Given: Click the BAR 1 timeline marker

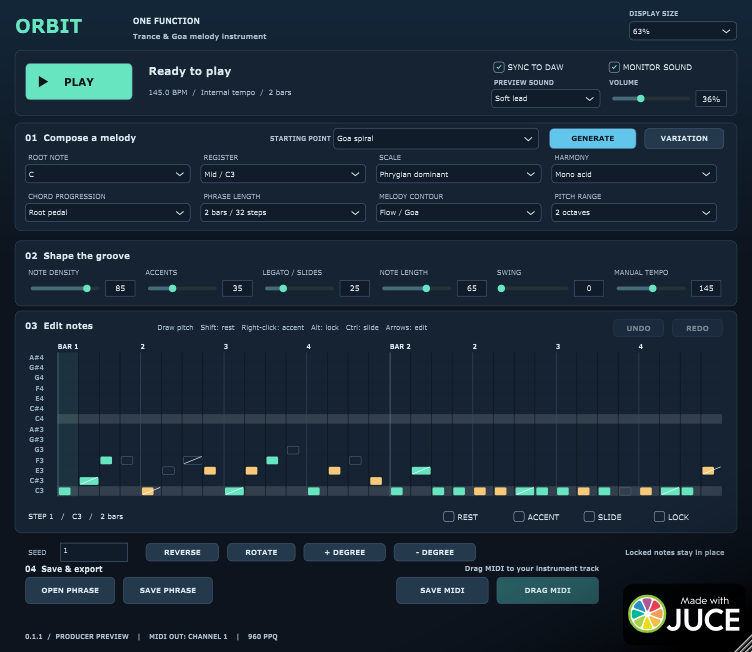Looking at the screenshot, I should 68,346.
